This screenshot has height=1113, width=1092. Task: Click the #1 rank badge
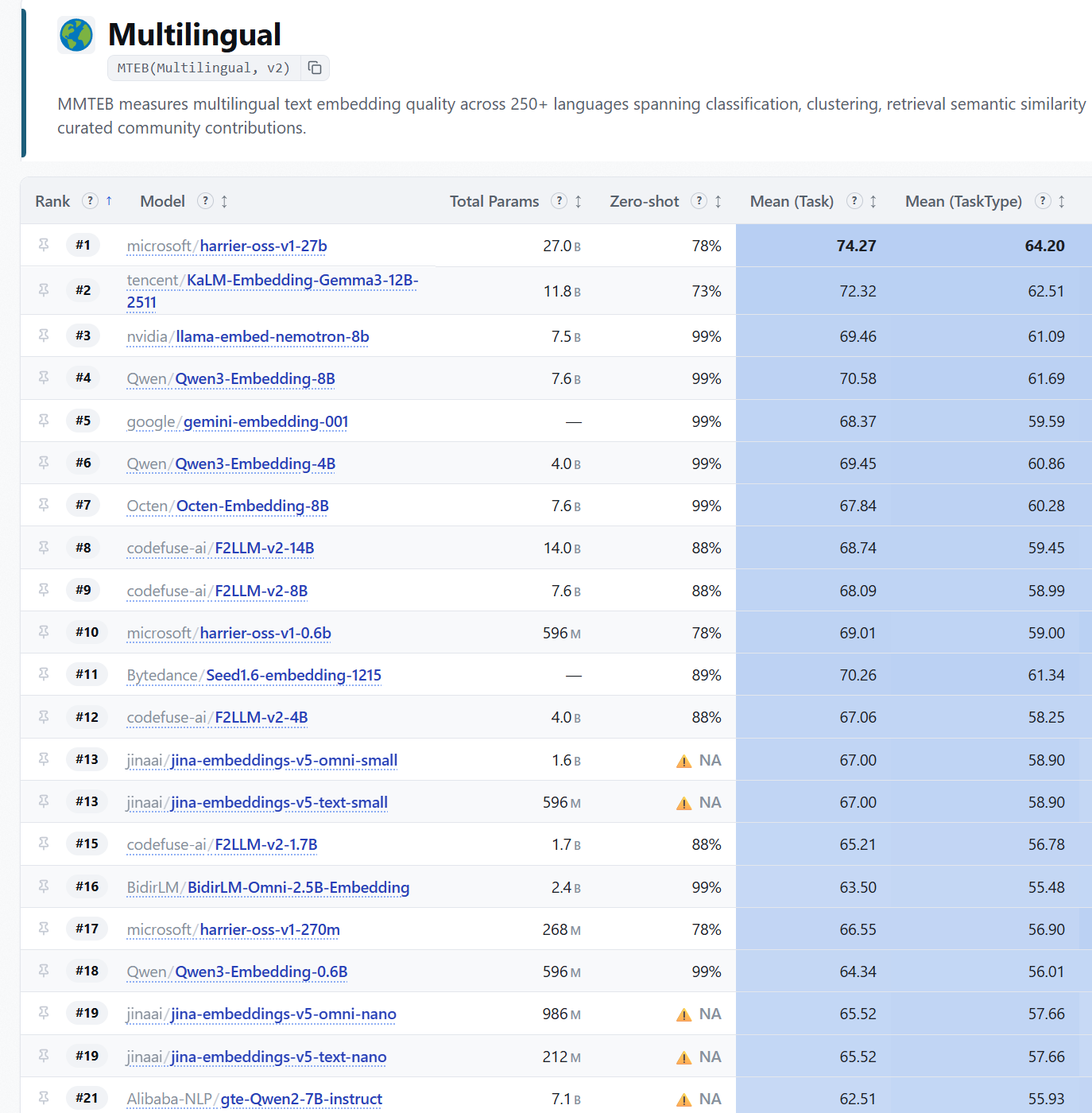pyautogui.click(x=83, y=245)
